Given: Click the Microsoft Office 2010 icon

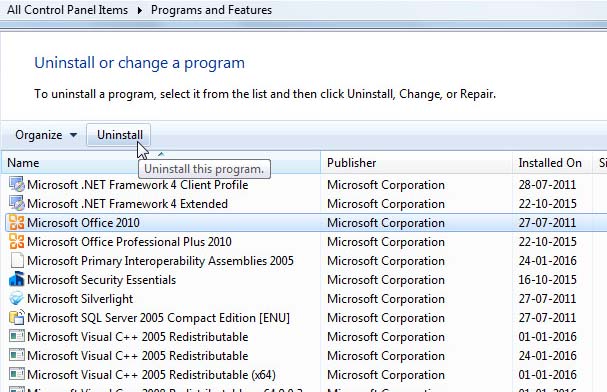Looking at the screenshot, I should pyautogui.click(x=17, y=223).
